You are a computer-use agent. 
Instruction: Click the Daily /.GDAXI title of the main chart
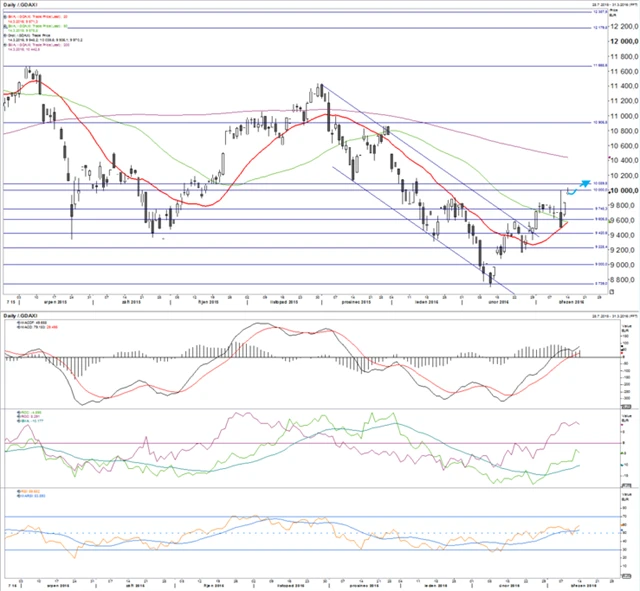click(x=22, y=6)
